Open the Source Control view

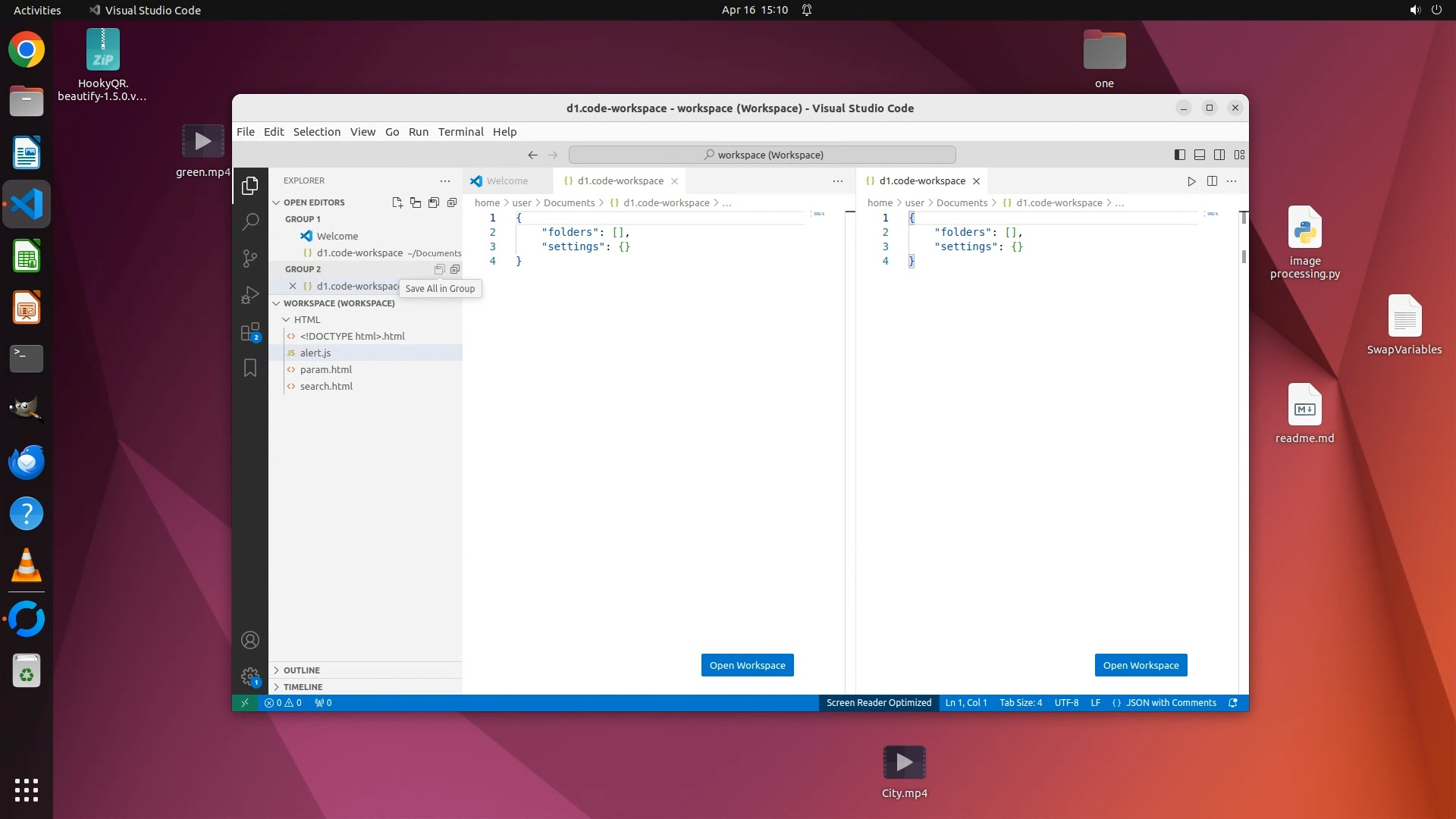pyautogui.click(x=250, y=258)
